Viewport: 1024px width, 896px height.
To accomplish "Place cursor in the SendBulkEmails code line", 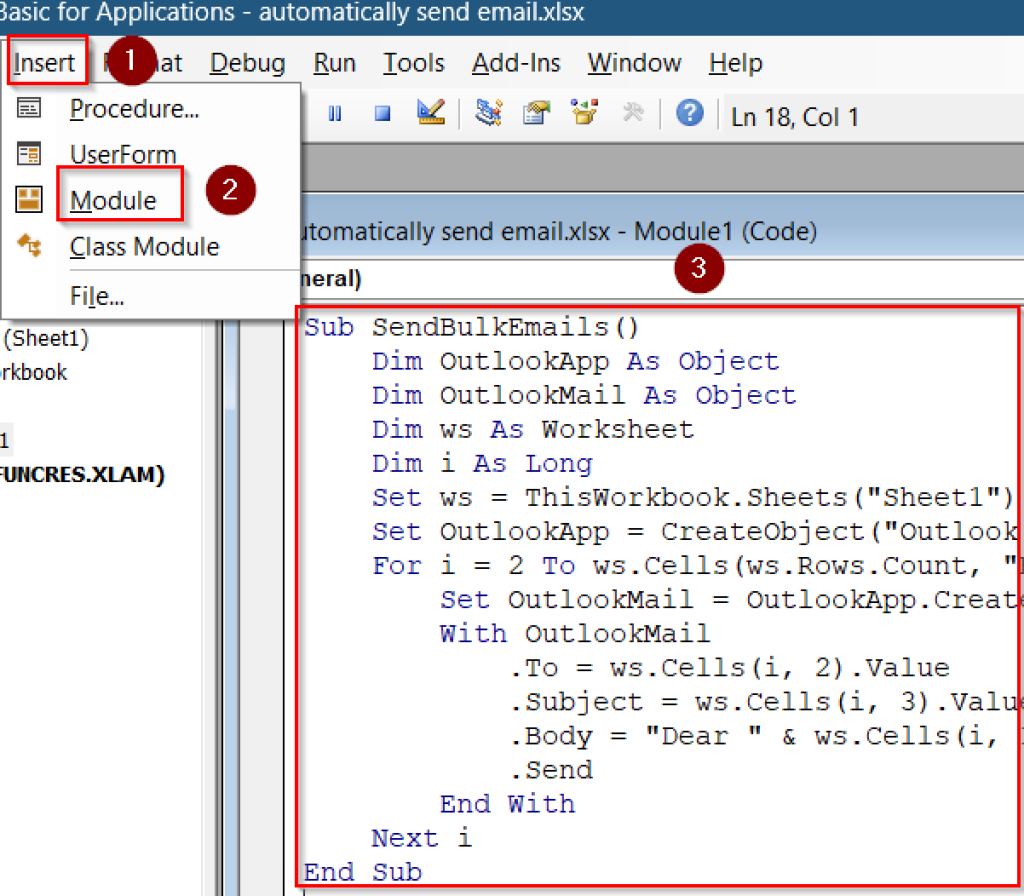I will pyautogui.click(x=470, y=327).
